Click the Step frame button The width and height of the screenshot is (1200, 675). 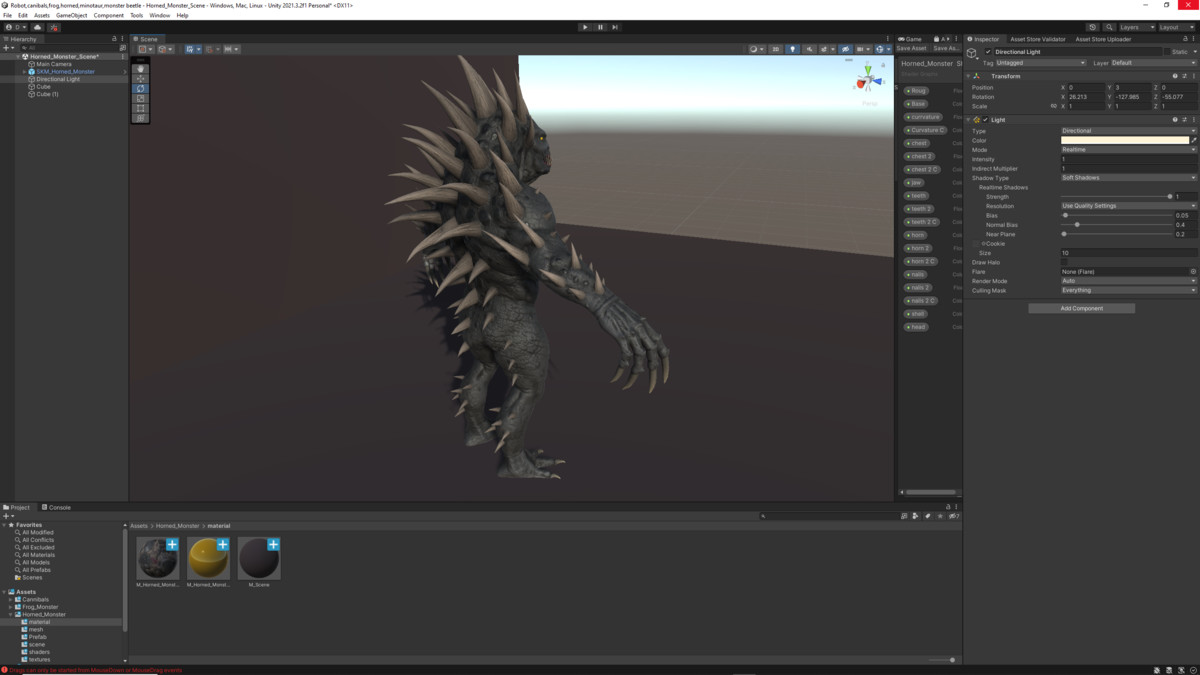[615, 27]
